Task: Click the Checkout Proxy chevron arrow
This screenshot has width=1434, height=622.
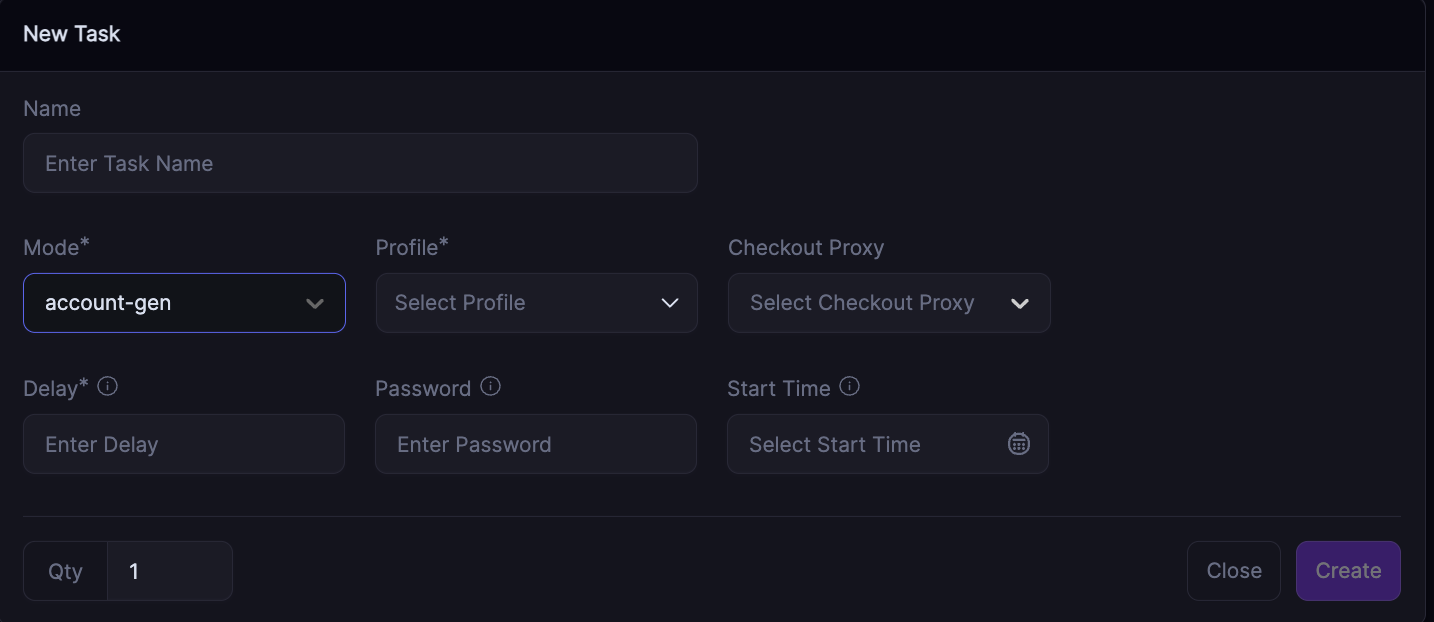Action: pyautogui.click(x=1020, y=303)
